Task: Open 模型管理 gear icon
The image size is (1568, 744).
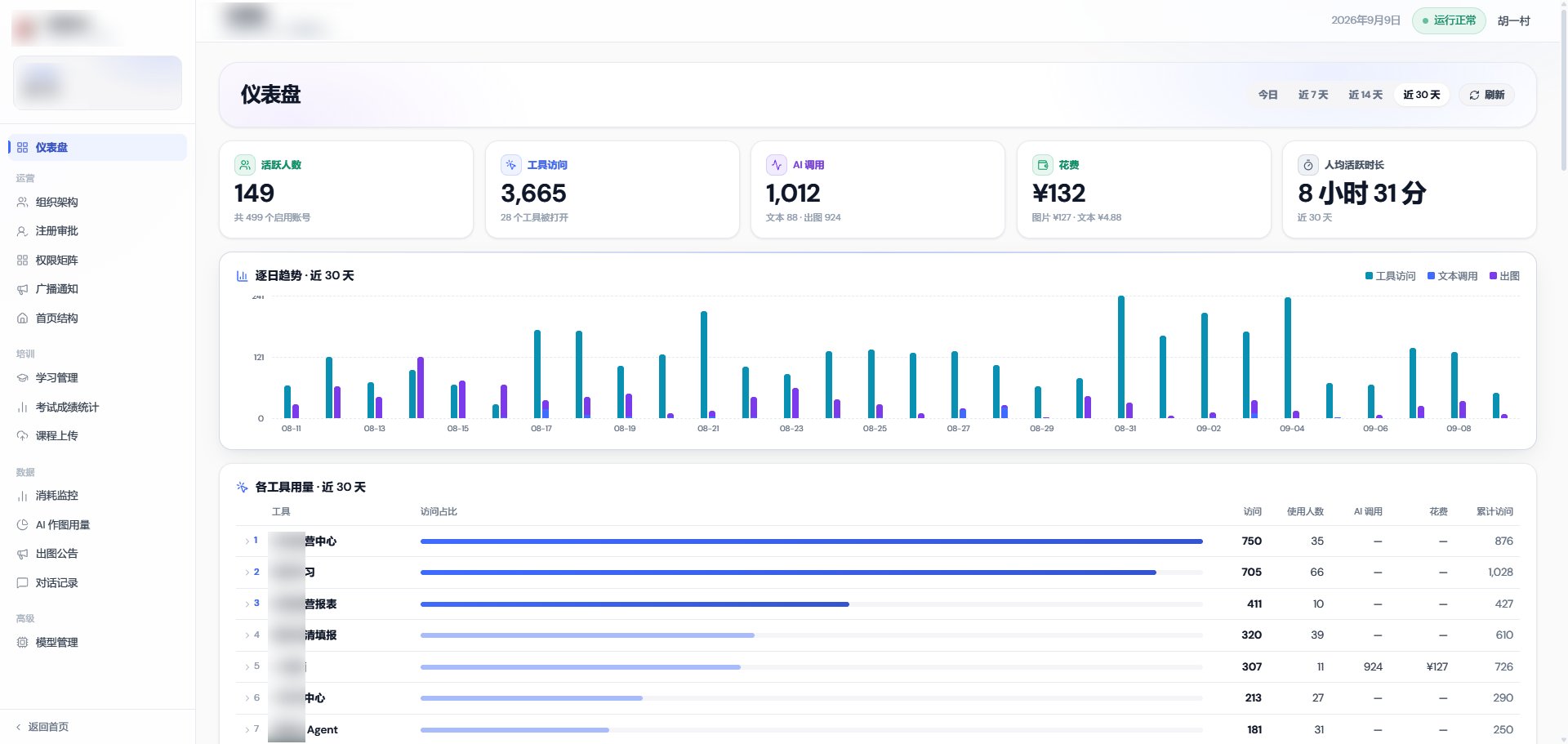Action: (x=22, y=643)
